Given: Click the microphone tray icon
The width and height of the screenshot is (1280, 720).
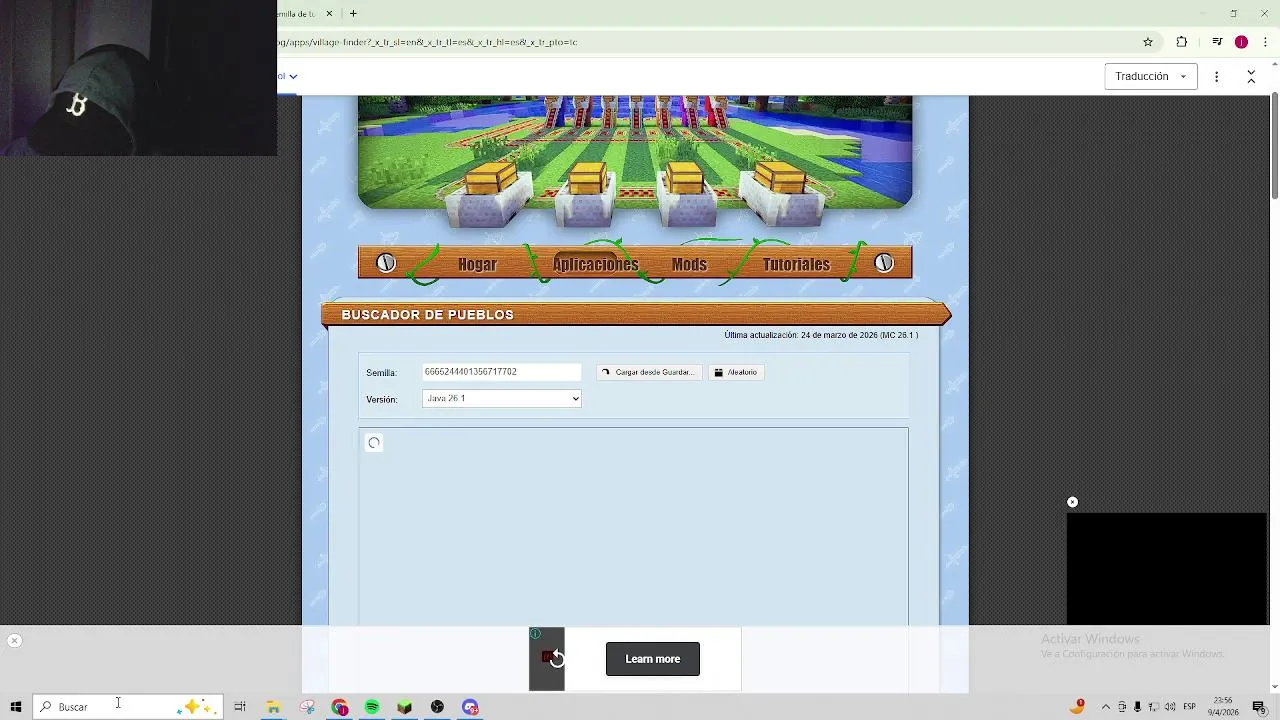Looking at the screenshot, I should tap(1137, 707).
